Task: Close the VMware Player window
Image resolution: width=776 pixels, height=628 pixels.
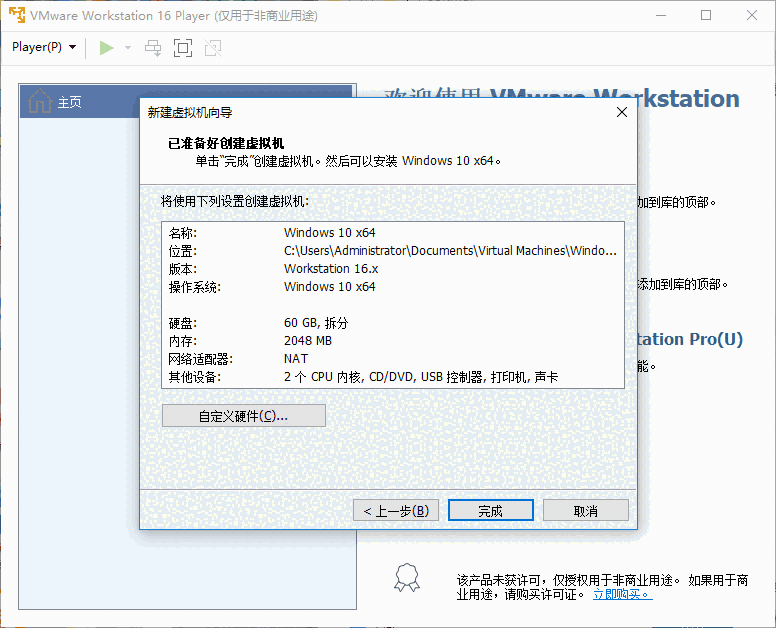Action: [x=752, y=15]
